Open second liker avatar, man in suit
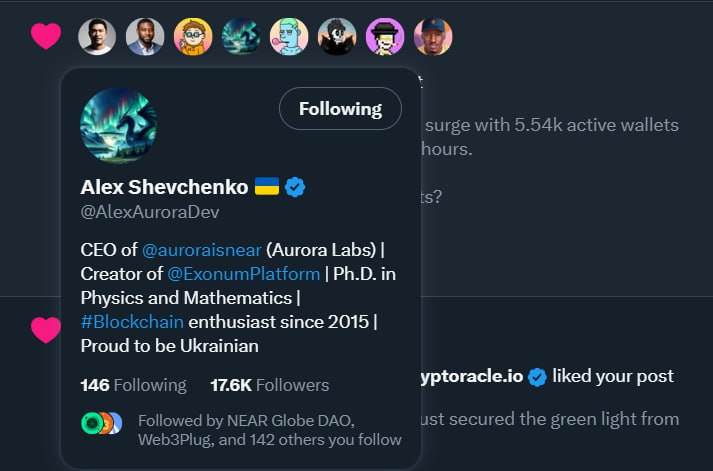 click(x=145, y=37)
